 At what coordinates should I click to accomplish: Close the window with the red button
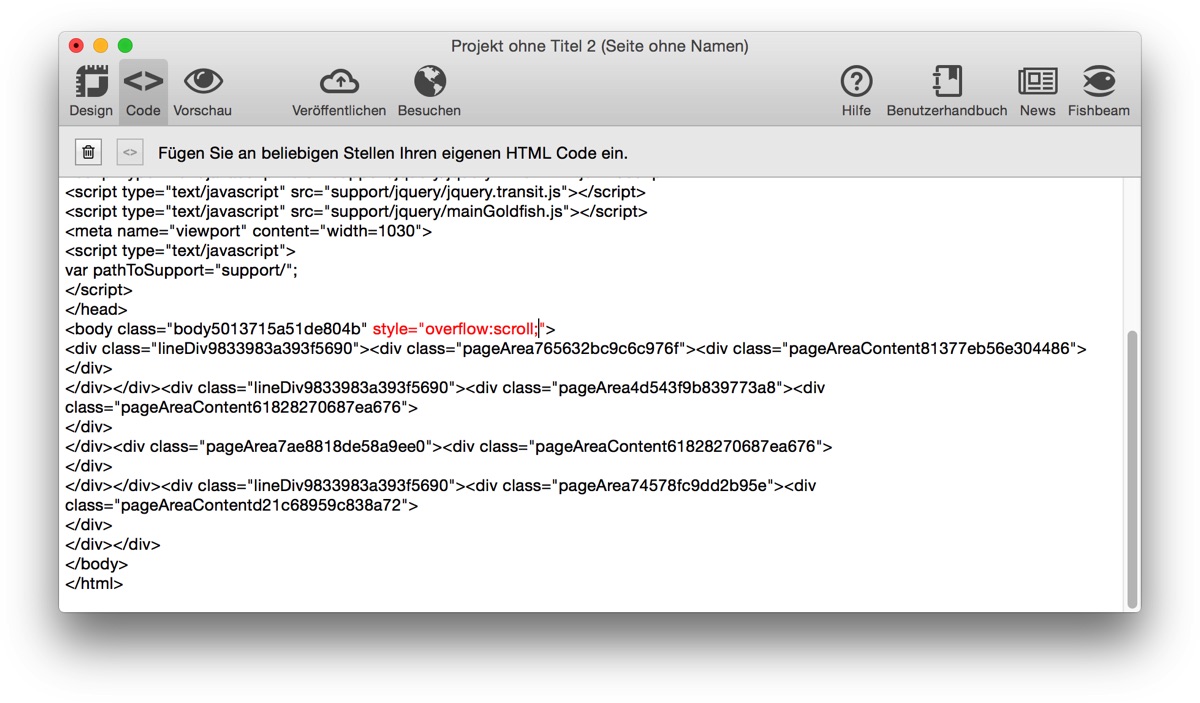click(x=76, y=46)
